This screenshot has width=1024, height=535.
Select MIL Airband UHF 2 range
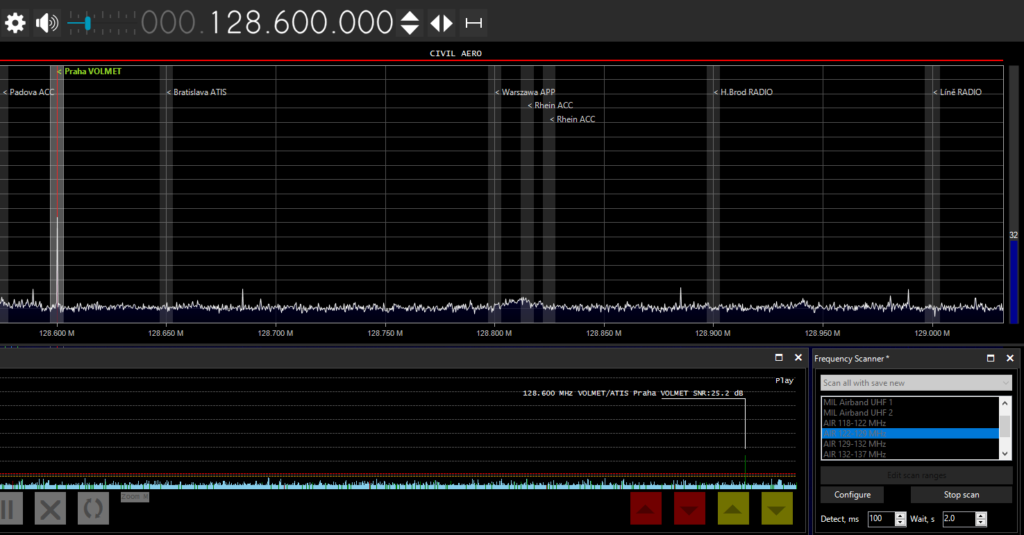coord(910,413)
